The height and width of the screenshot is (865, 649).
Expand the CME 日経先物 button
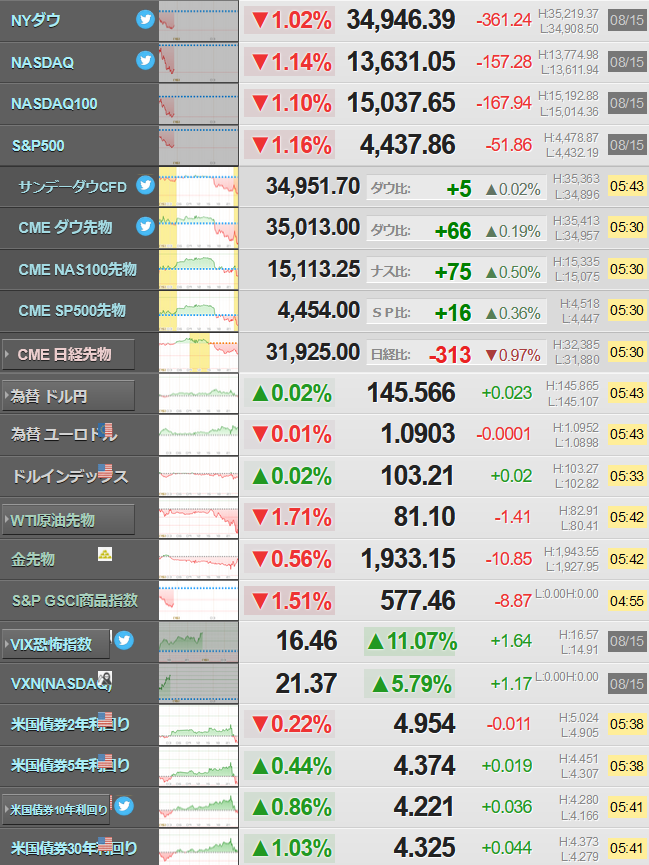[x=68, y=354]
